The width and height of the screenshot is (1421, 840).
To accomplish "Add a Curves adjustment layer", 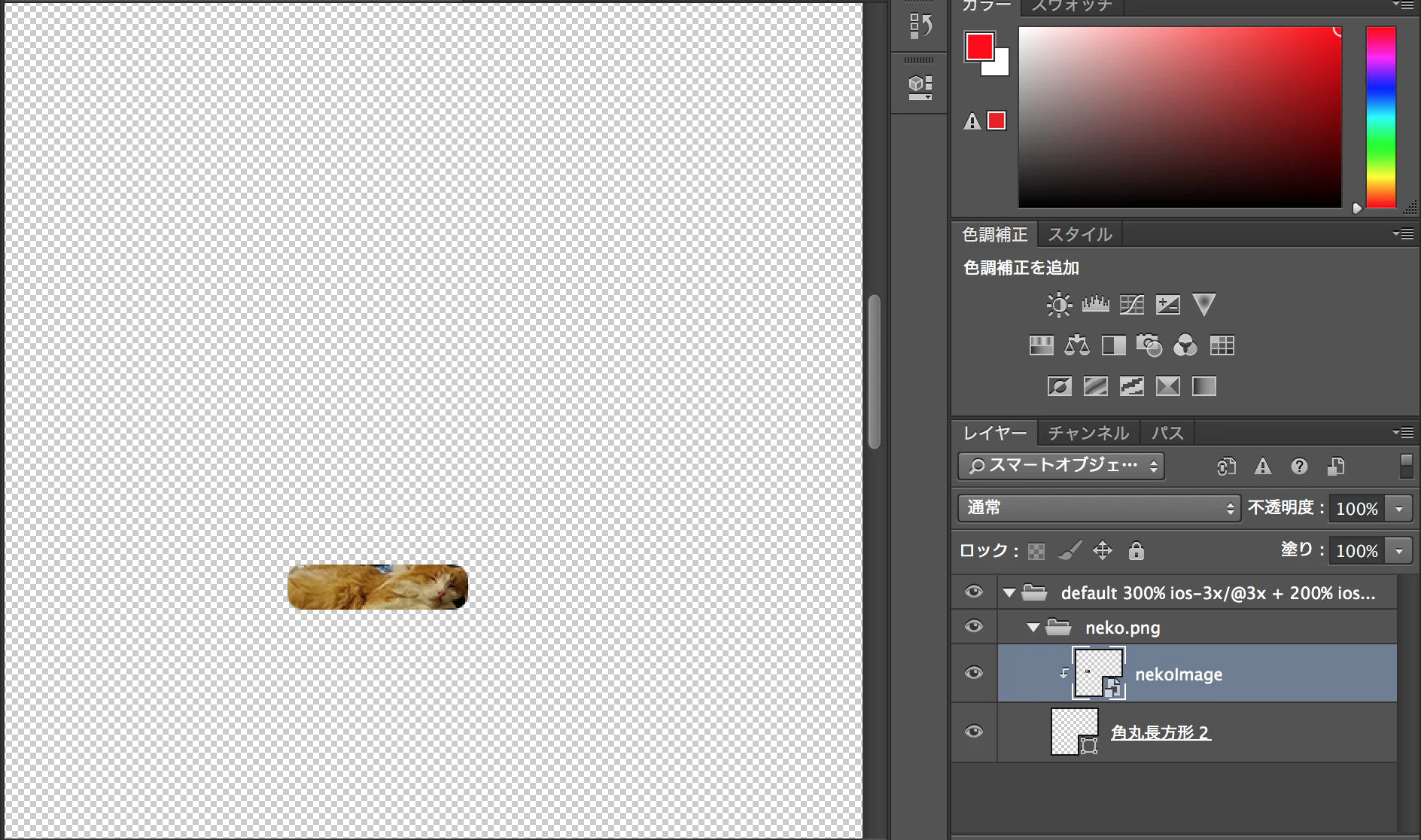I will click(1131, 304).
